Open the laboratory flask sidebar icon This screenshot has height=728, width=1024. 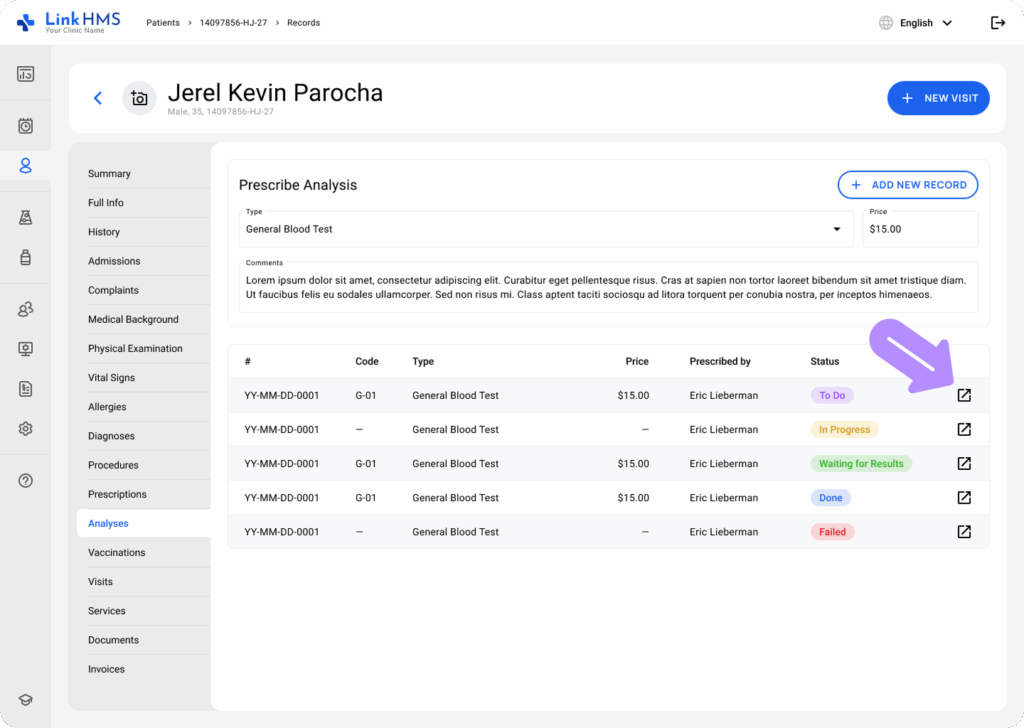coord(25,217)
